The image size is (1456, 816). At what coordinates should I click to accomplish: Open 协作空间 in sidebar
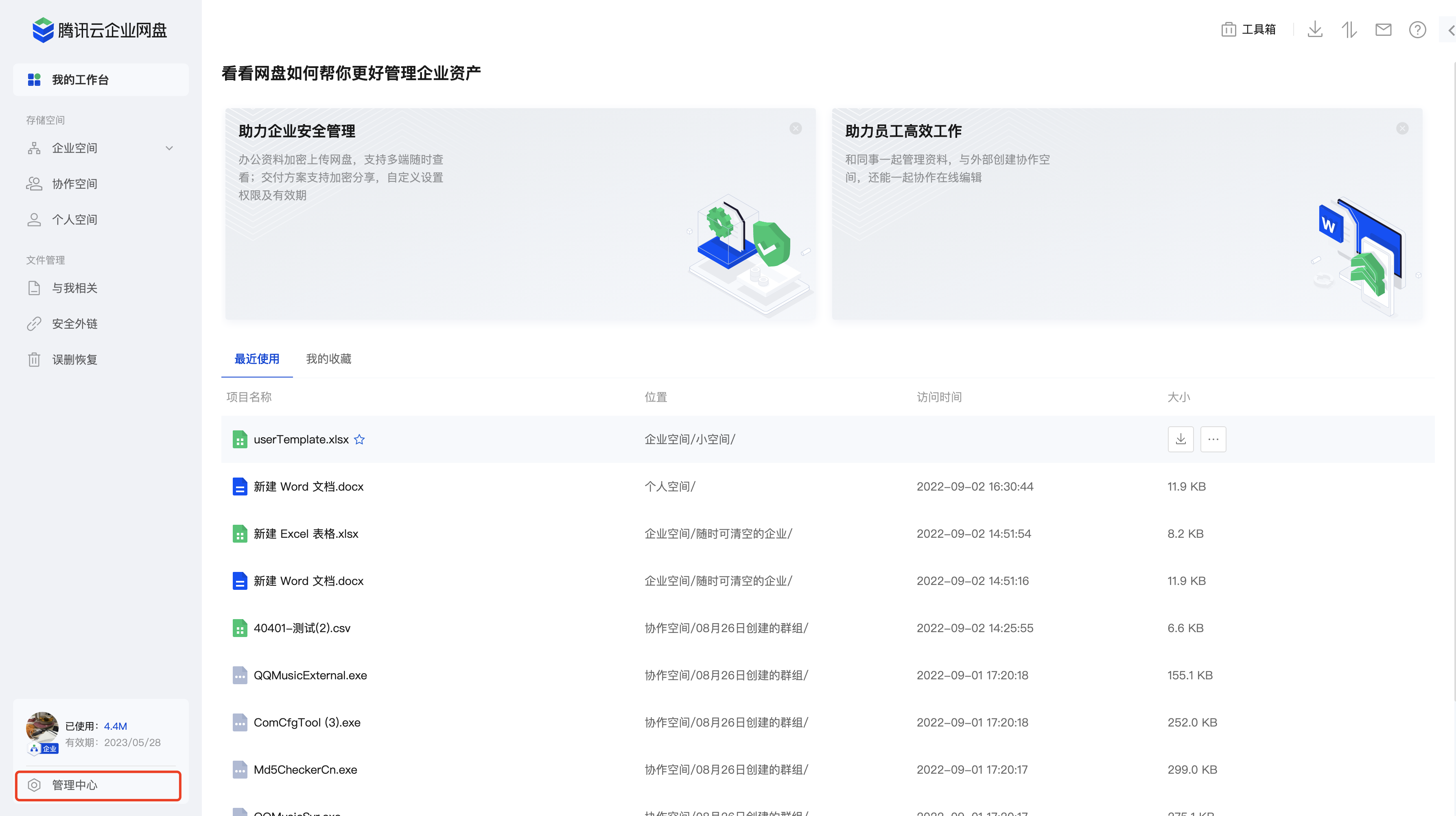point(74,183)
